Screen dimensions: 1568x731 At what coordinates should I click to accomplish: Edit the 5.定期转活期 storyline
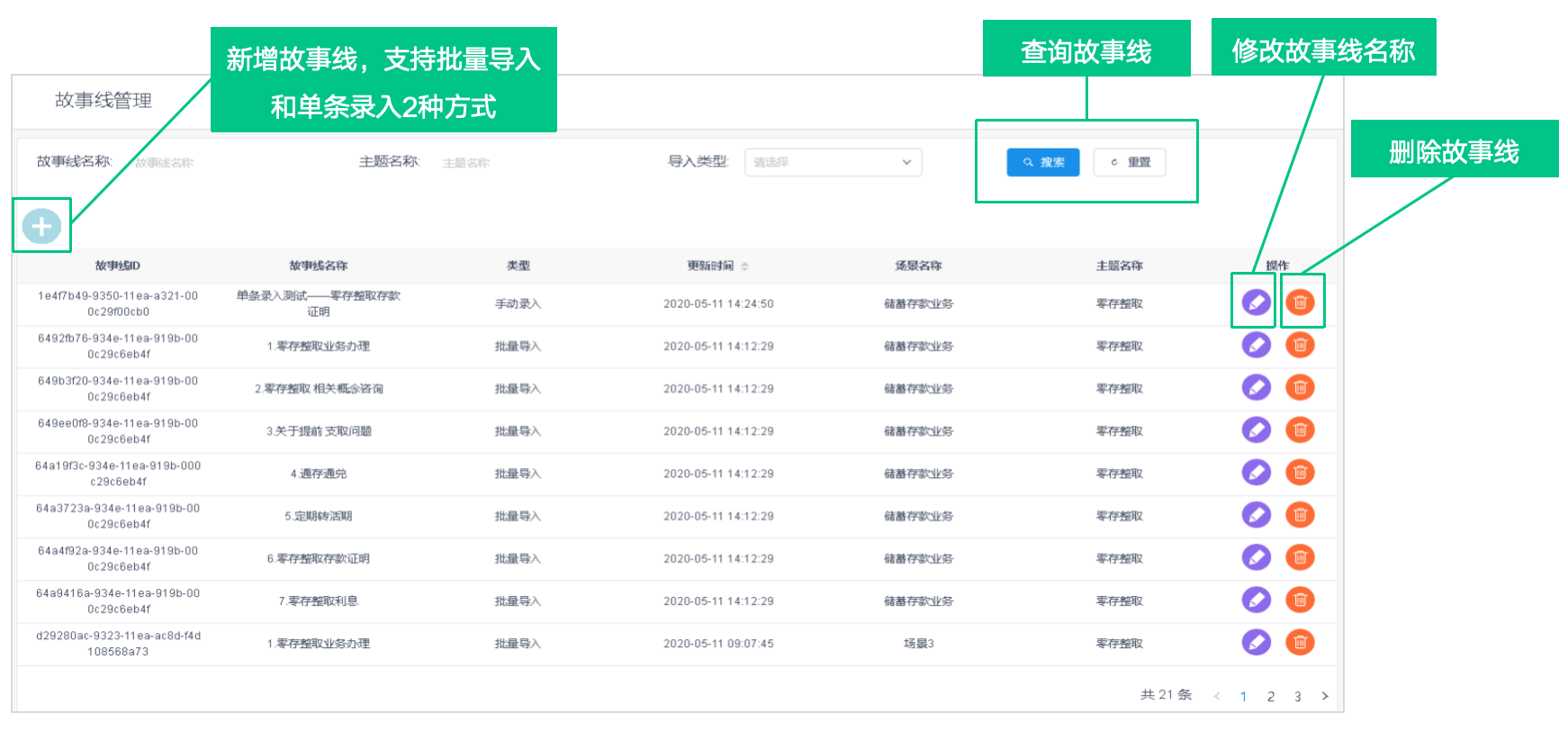(x=1256, y=515)
